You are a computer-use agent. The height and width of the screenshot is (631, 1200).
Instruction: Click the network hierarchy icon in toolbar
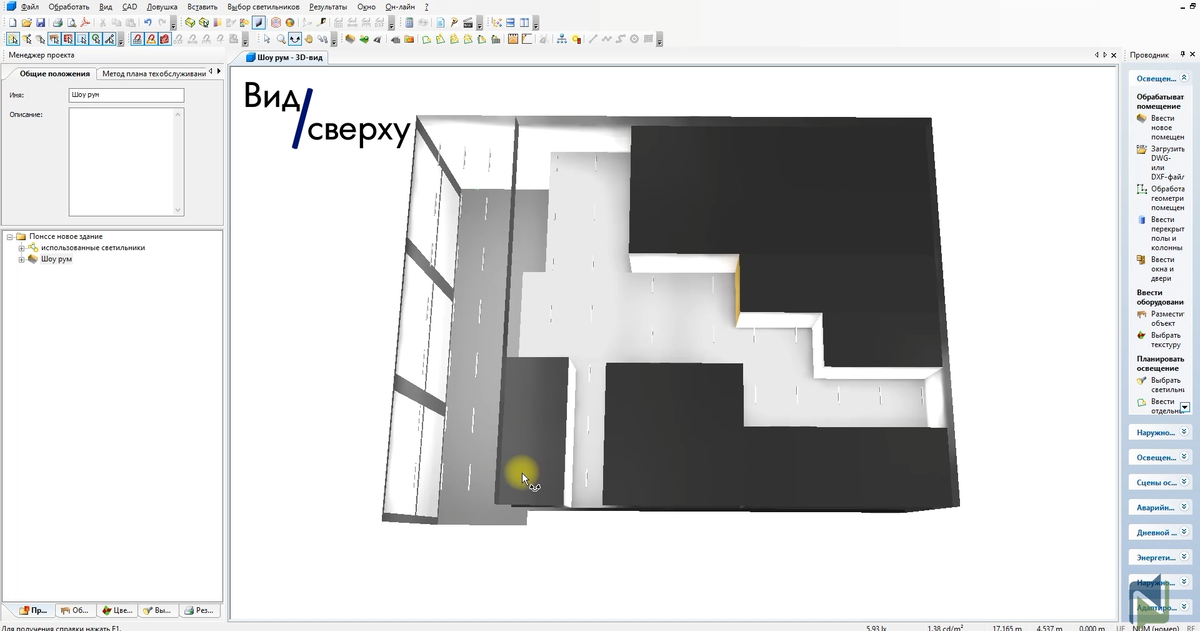[562, 39]
